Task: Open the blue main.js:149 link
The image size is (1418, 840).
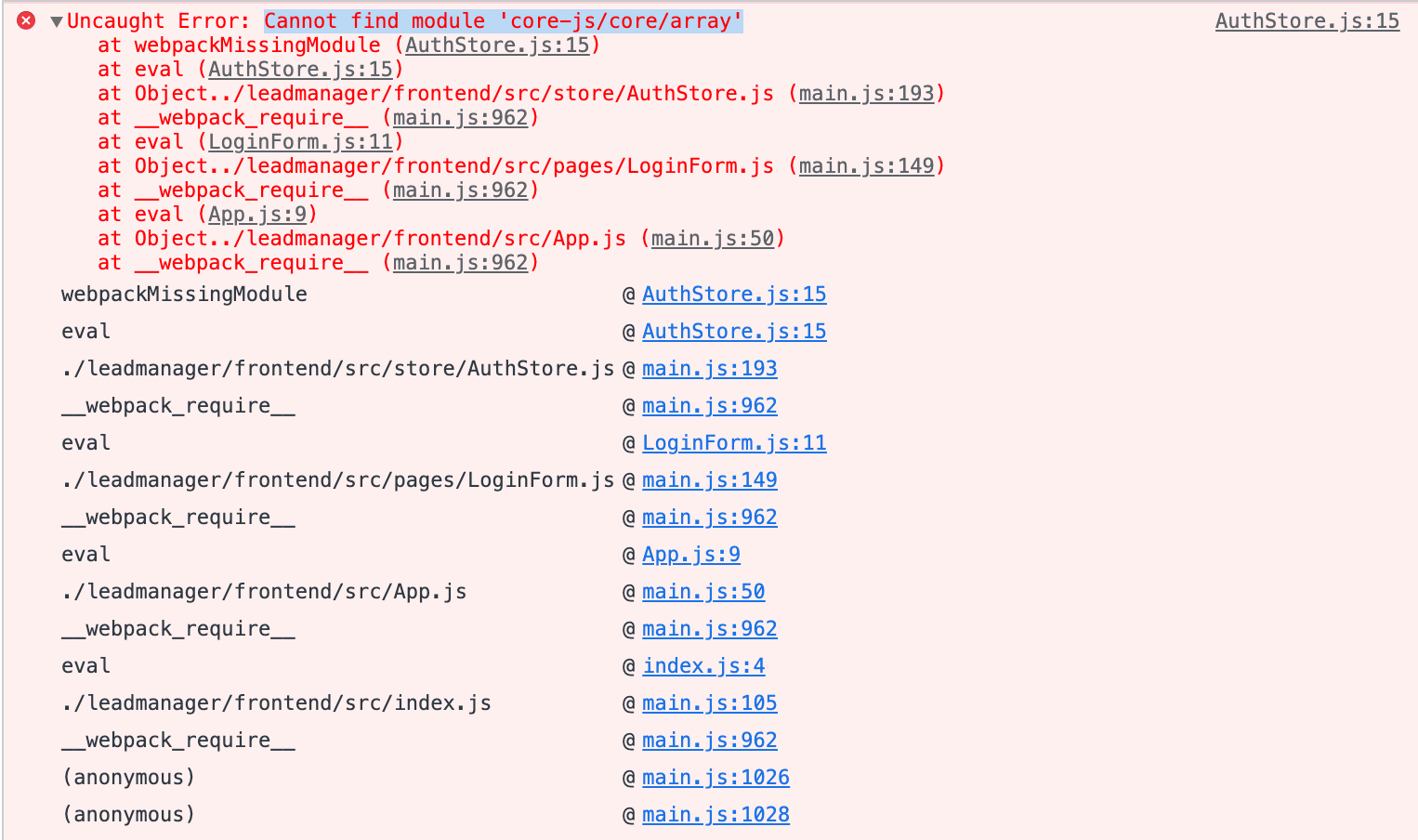Action: [710, 479]
